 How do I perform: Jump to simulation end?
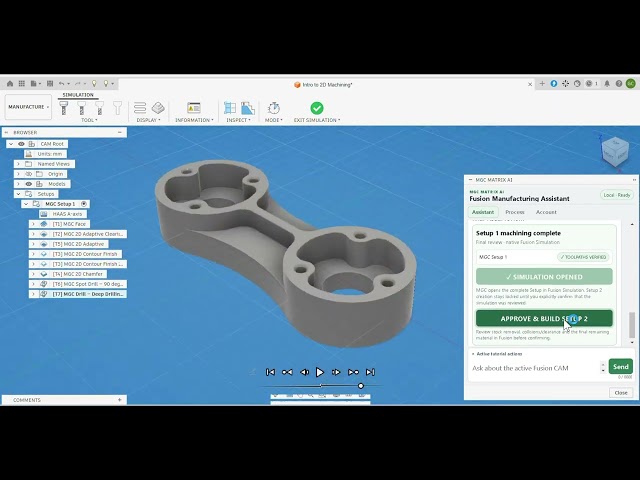370,372
